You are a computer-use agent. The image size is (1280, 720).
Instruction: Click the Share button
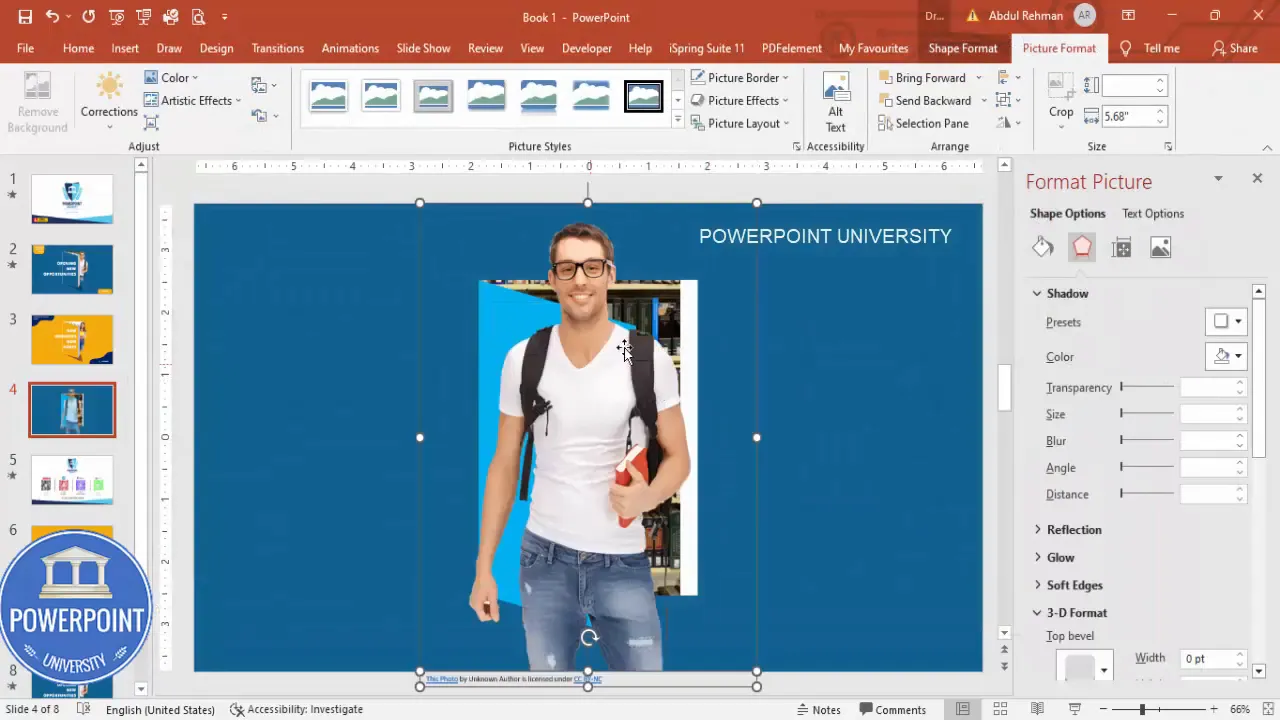(1234, 48)
